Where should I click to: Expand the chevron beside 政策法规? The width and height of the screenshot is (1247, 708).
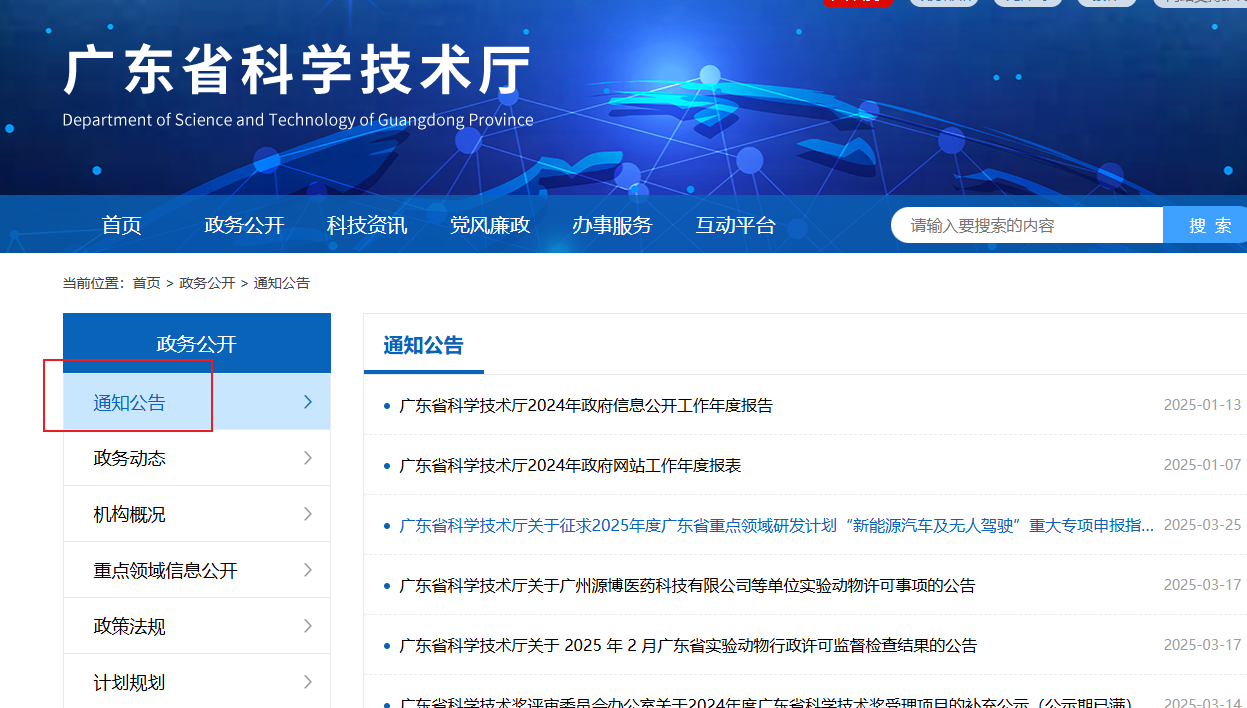point(308,626)
